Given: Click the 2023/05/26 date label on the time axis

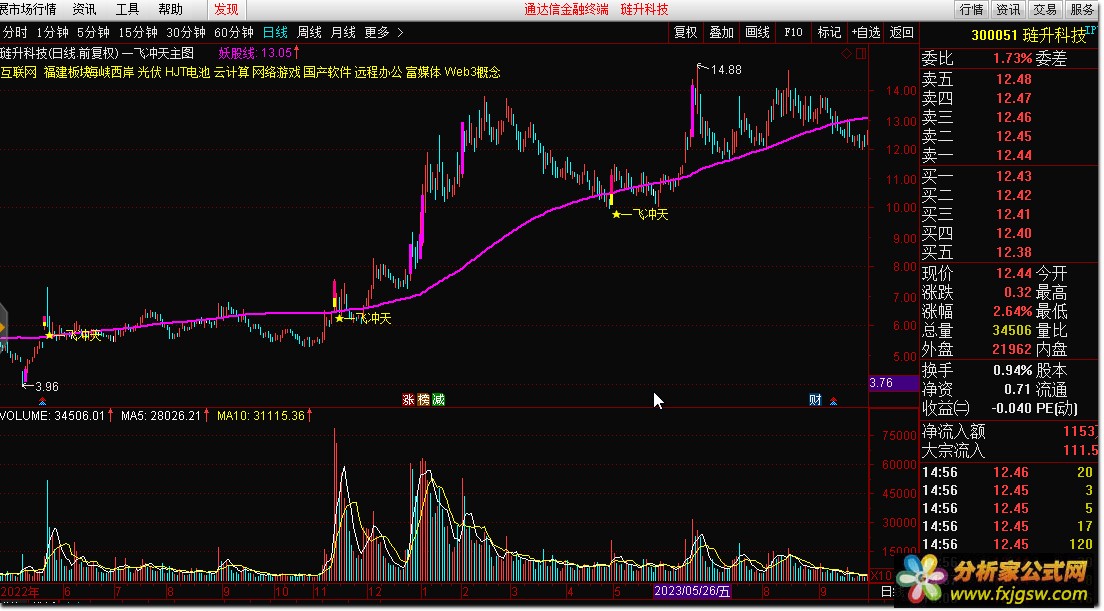Looking at the screenshot, I should [692, 591].
